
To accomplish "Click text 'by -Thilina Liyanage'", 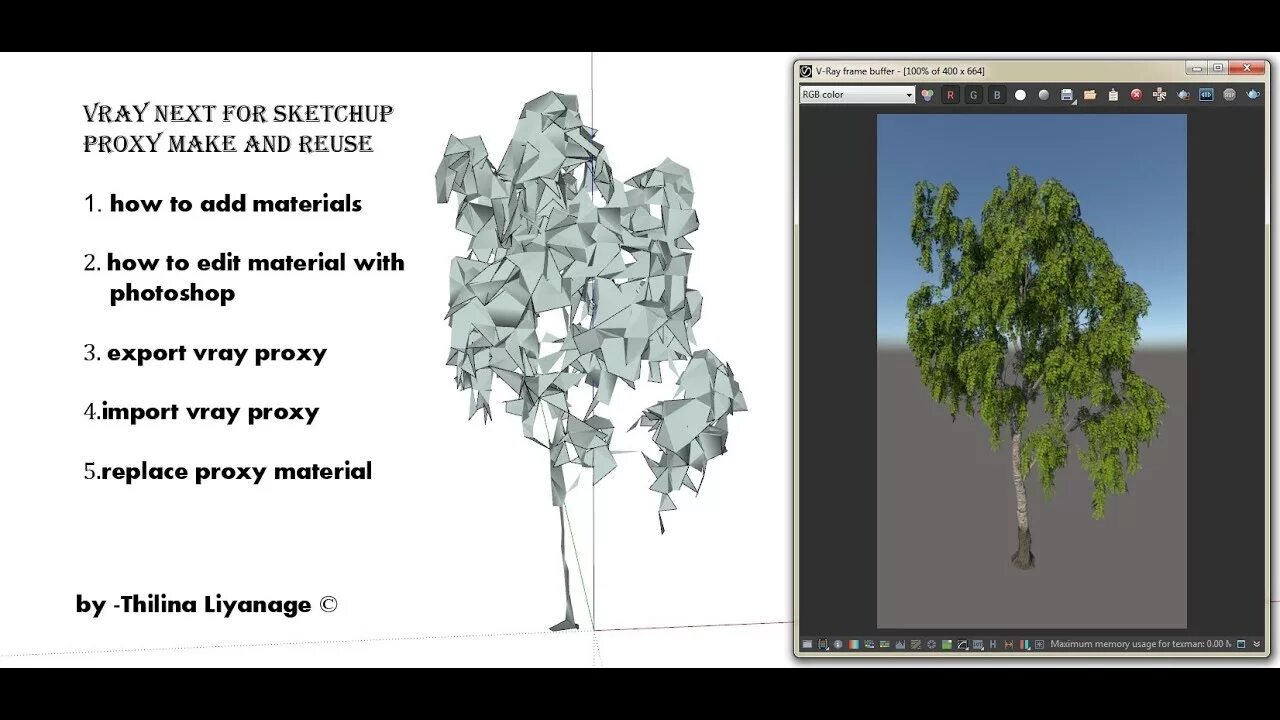I will point(193,605).
